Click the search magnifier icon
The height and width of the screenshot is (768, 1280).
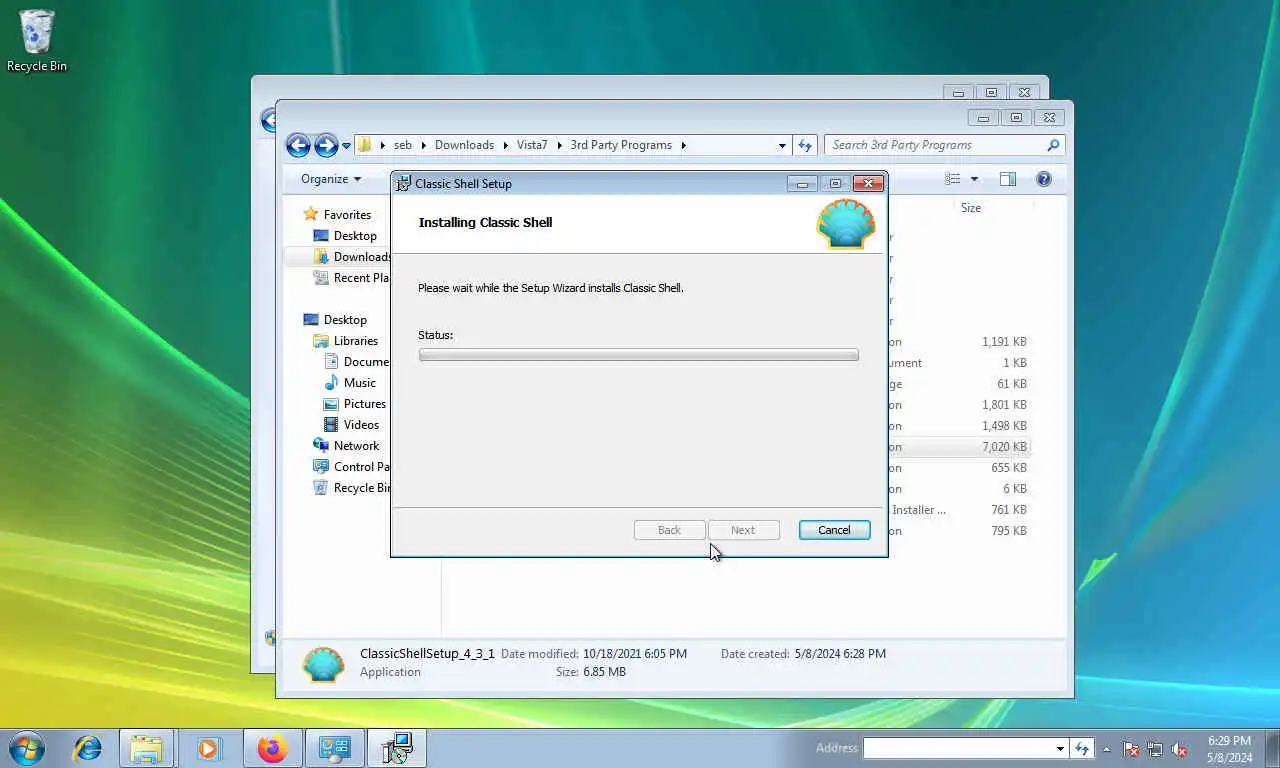1053,145
